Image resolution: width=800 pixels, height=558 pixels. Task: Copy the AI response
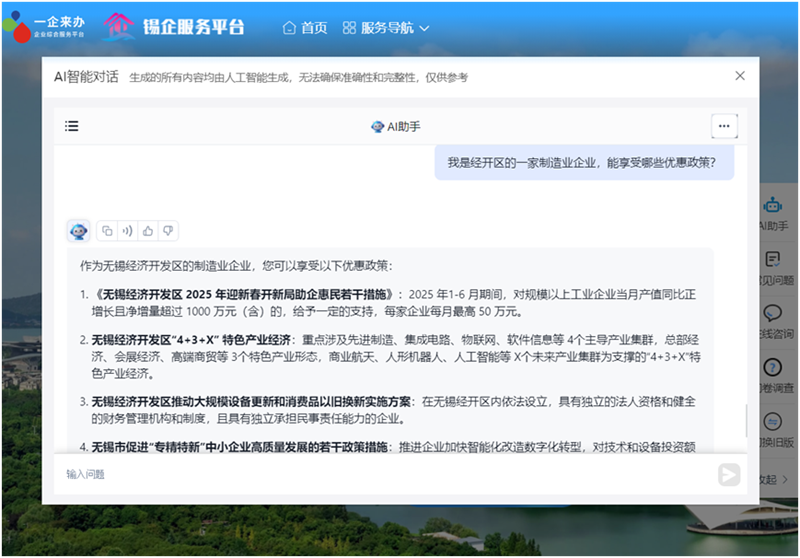pos(108,231)
